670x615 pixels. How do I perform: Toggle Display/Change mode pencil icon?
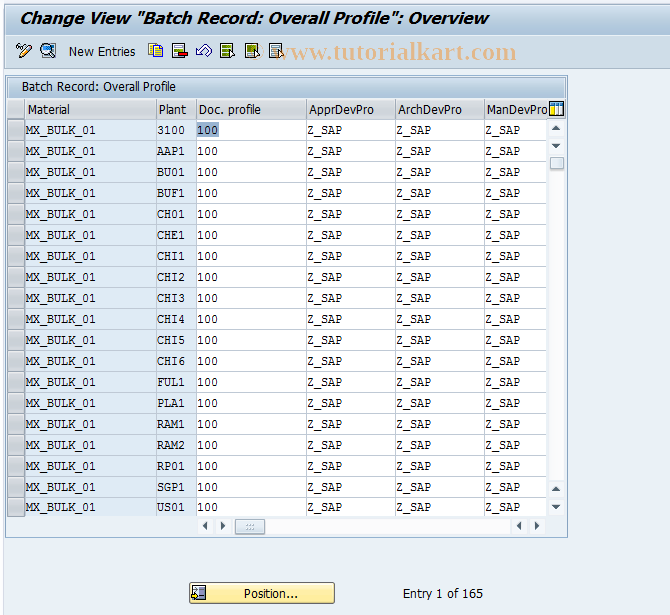pyautogui.click(x=24, y=51)
